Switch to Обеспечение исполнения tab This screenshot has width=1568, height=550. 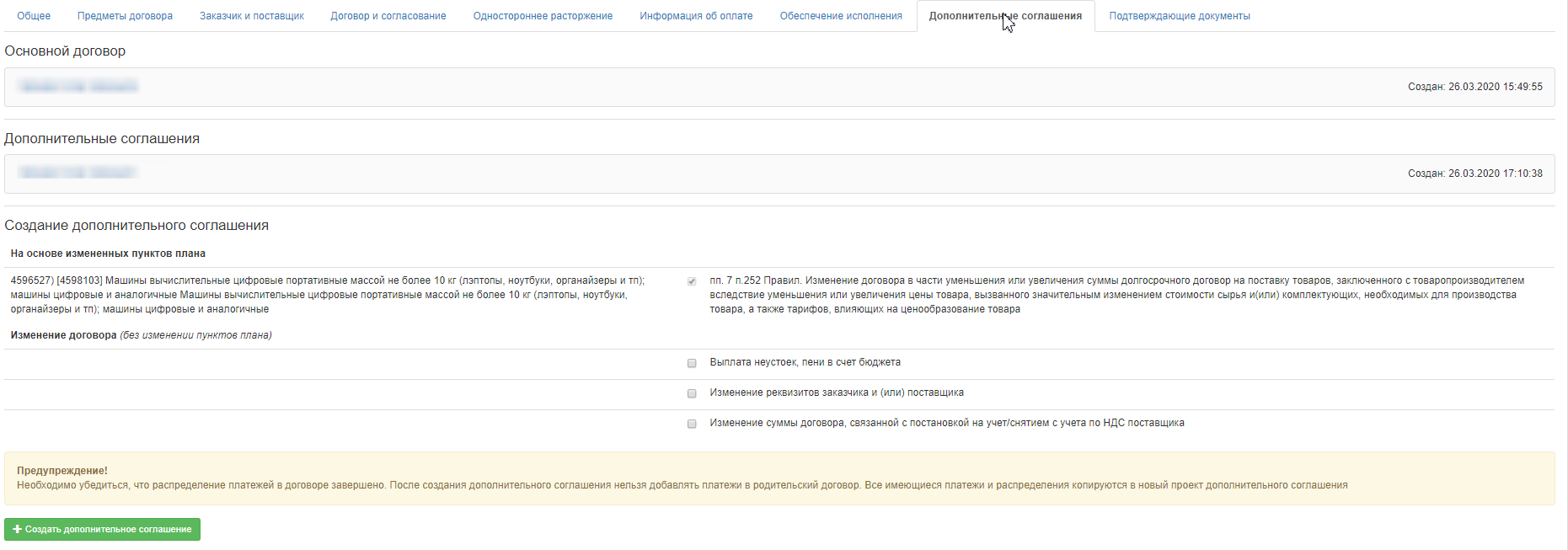840,16
